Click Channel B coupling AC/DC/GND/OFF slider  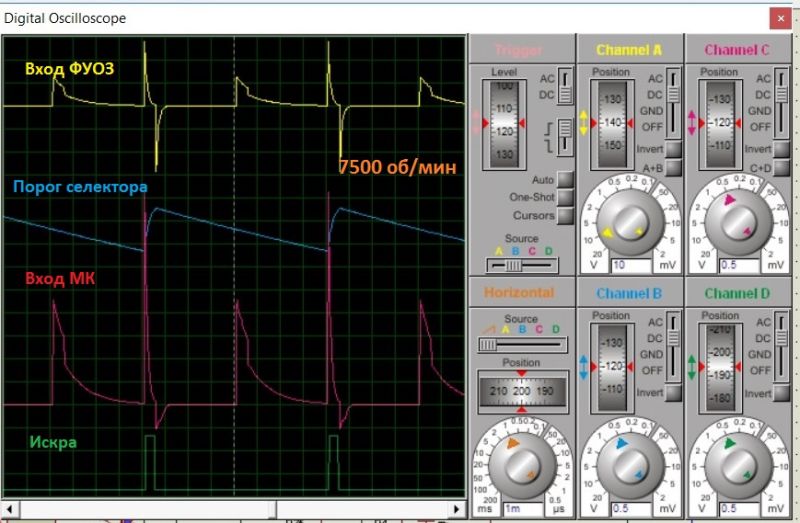673,346
